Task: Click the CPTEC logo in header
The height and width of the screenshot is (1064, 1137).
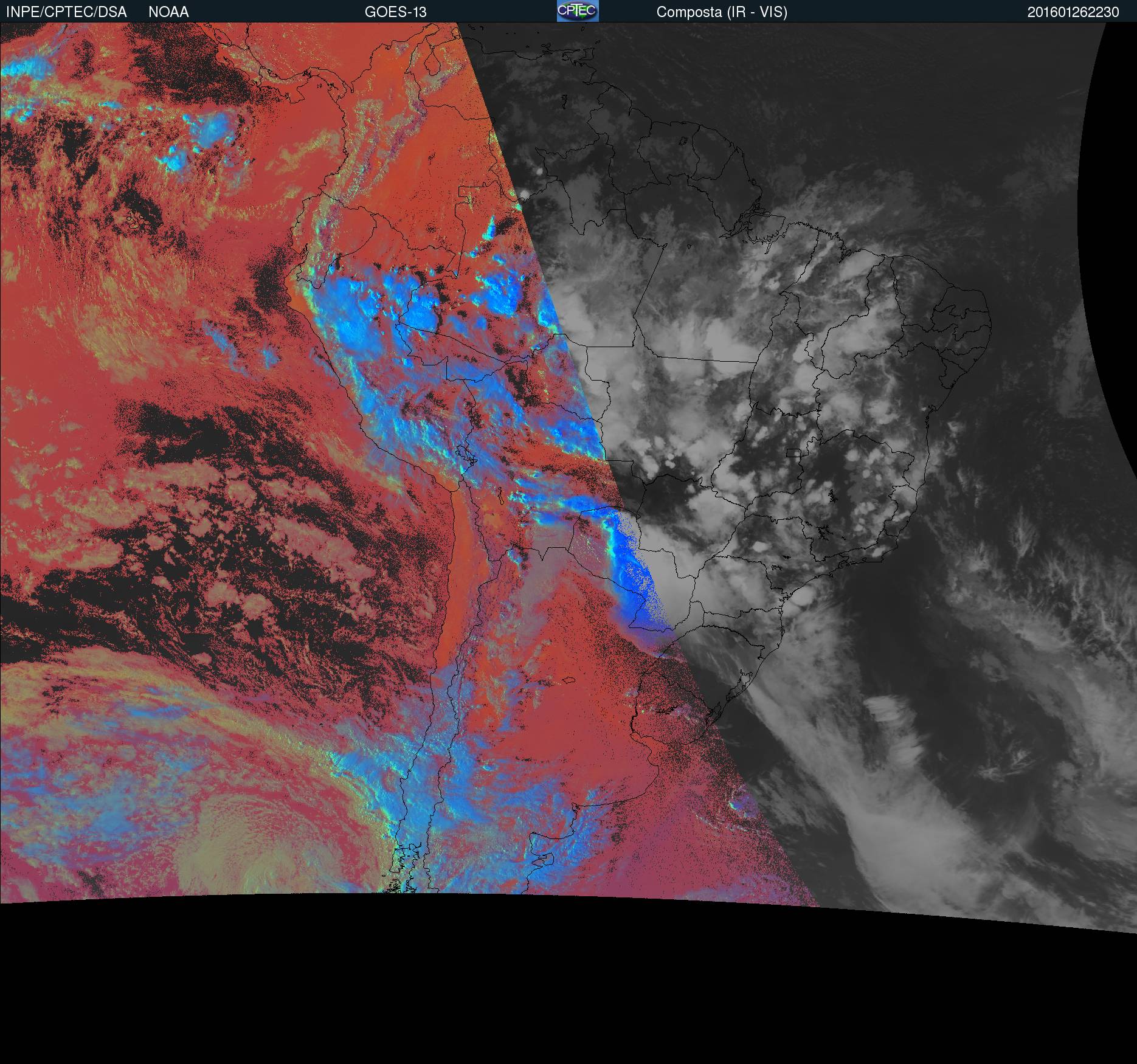Action: [x=578, y=11]
